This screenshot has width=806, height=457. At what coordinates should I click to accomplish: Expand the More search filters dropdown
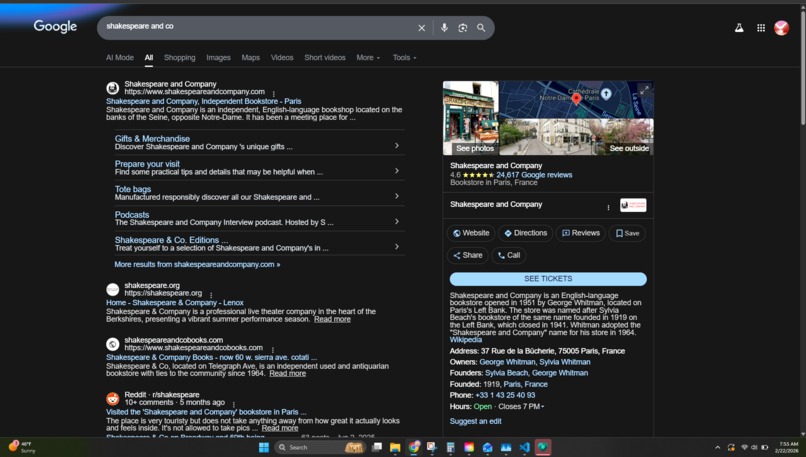pos(368,58)
